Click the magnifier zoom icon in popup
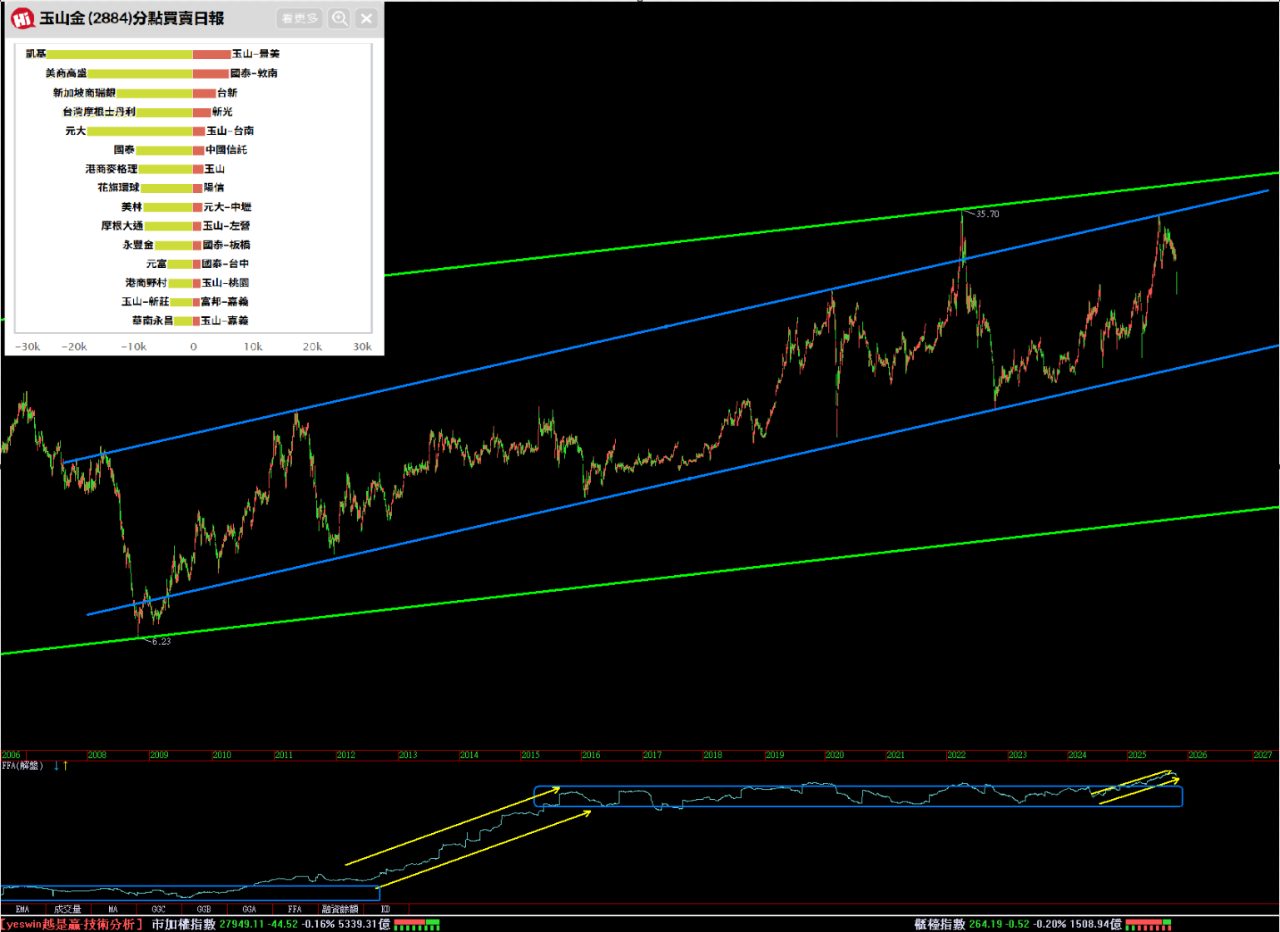1280x932 pixels. click(x=340, y=18)
